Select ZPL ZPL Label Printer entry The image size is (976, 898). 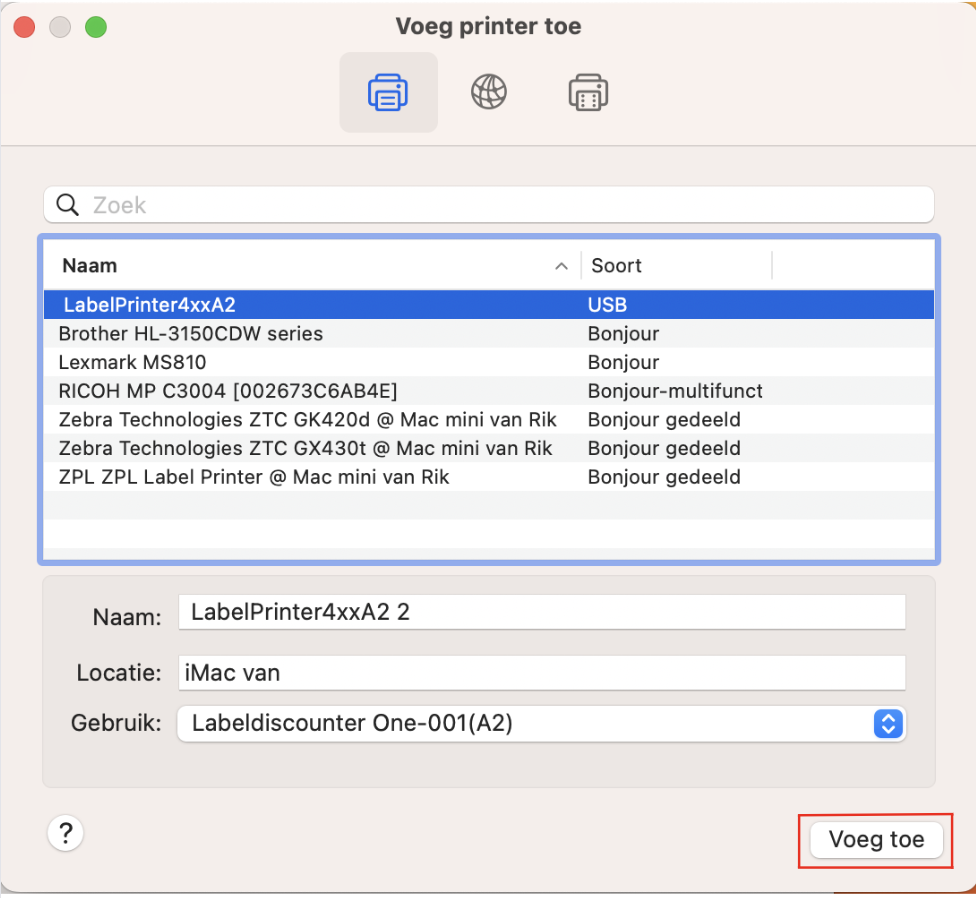tap(489, 477)
